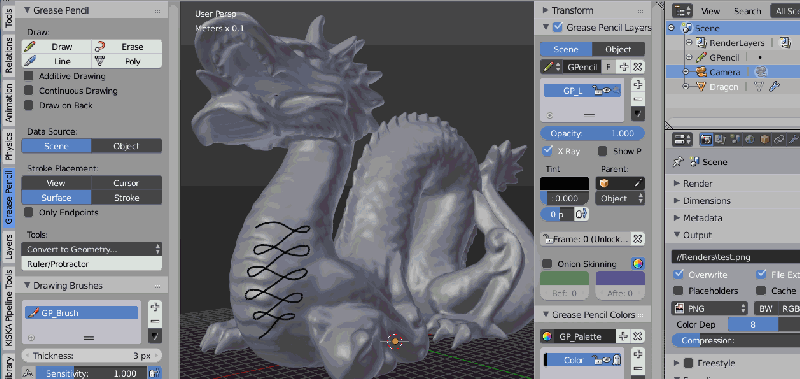This screenshot has width=800, height=379.
Task: Unlink the GP_Palette datablock
Action: coord(638,337)
